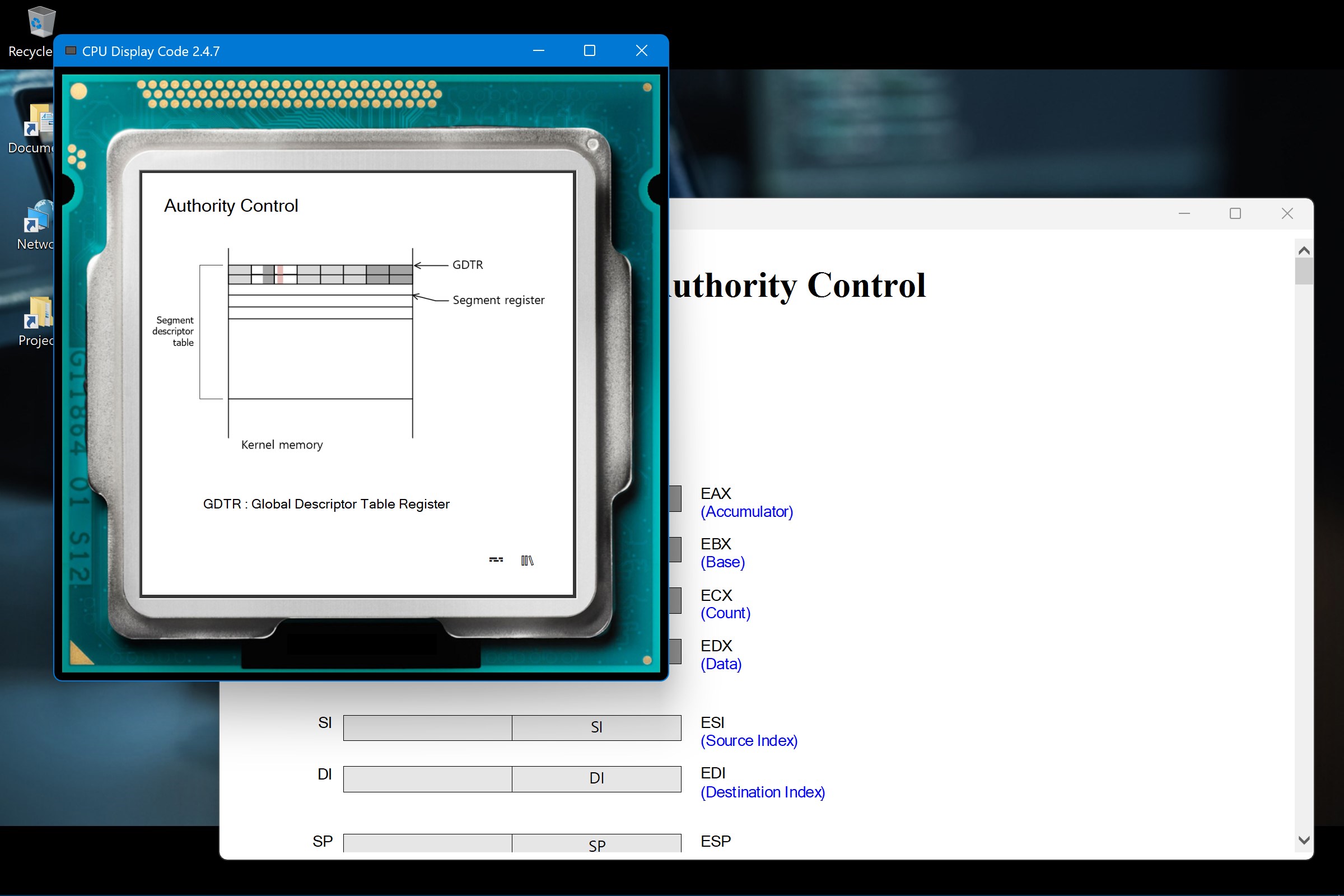The width and height of the screenshot is (1344, 896).
Task: Open the (Destination Index) link
Action: coord(762,792)
